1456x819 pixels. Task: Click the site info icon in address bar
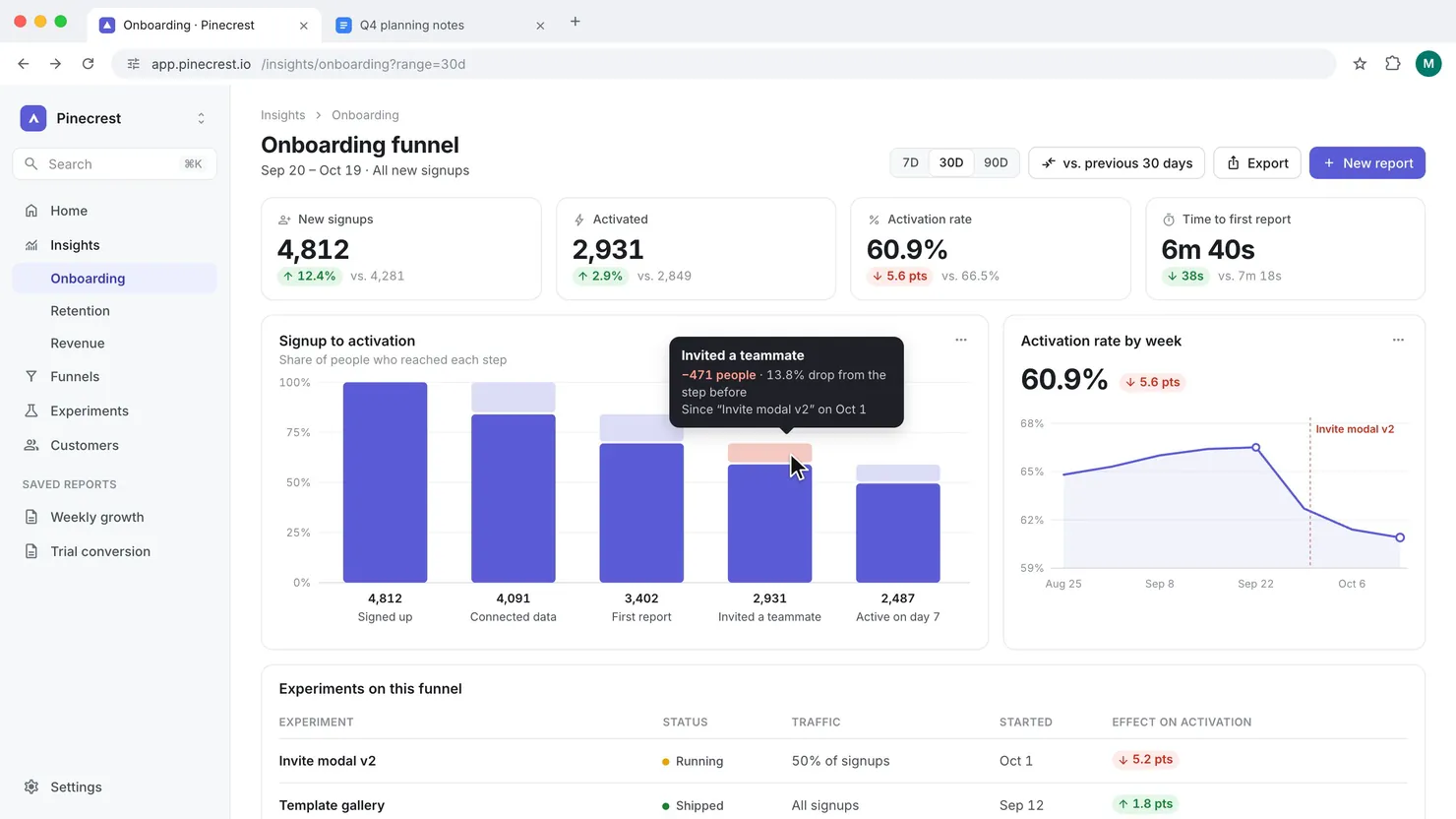[134, 64]
